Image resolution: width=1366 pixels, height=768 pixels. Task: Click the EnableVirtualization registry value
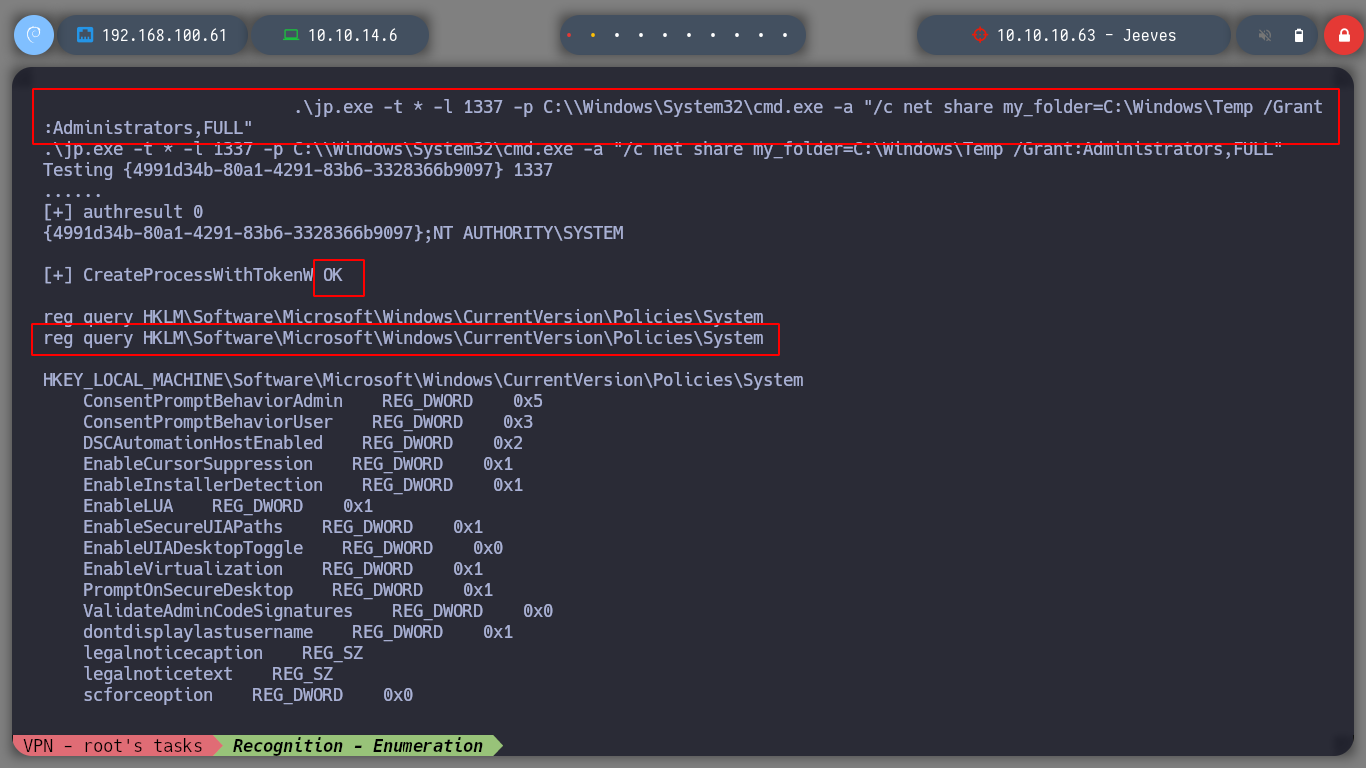point(283,569)
